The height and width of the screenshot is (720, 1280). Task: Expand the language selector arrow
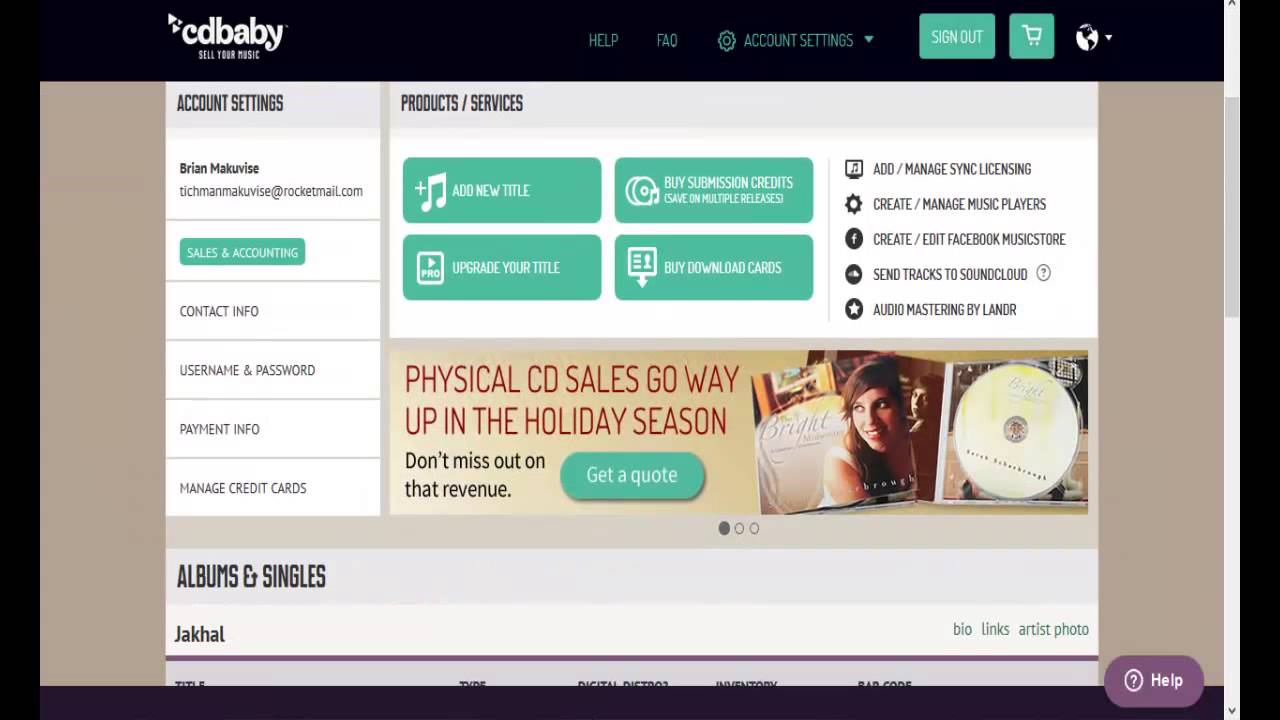point(1108,38)
